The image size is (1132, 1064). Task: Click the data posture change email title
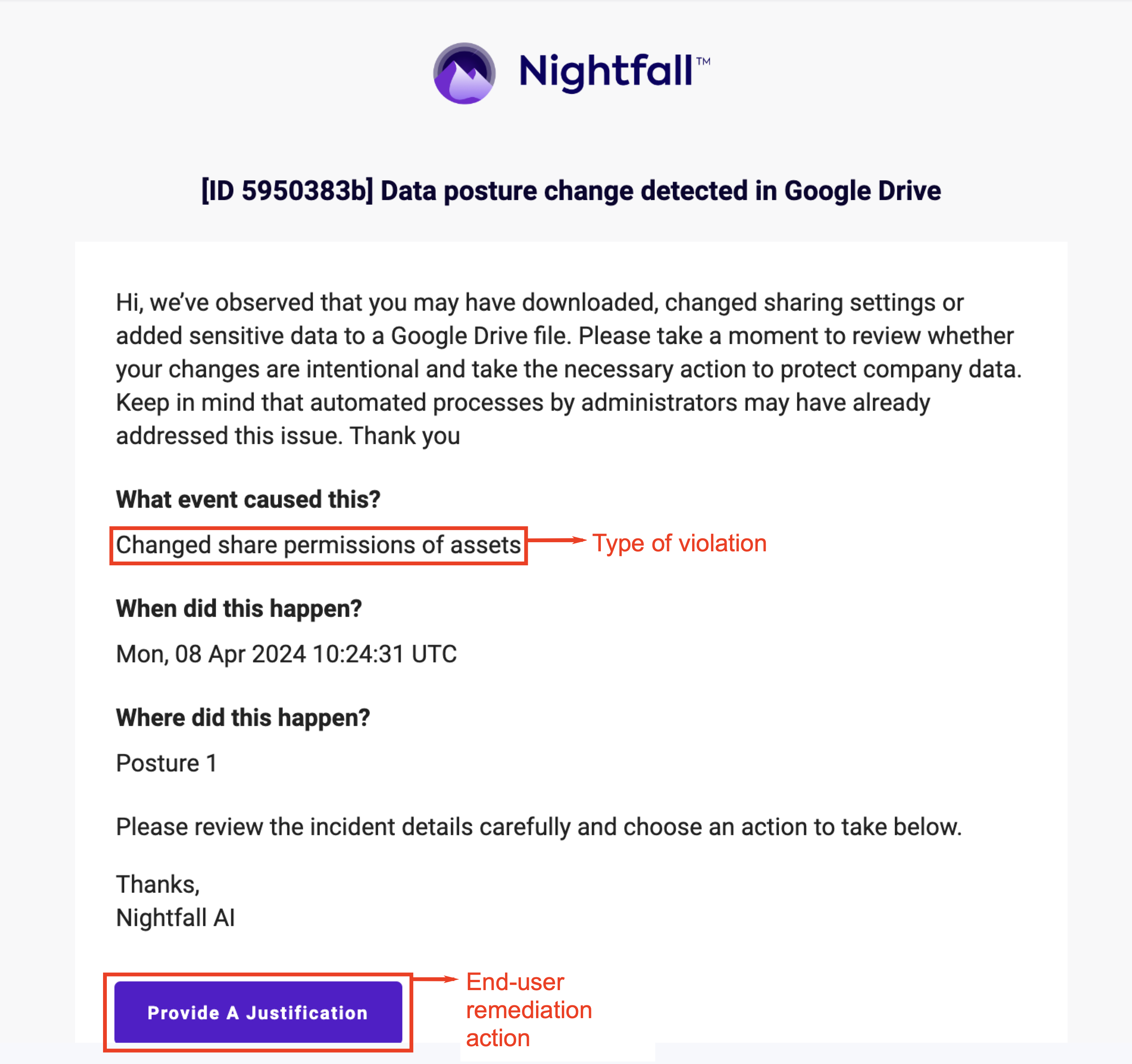pyautogui.click(x=571, y=191)
